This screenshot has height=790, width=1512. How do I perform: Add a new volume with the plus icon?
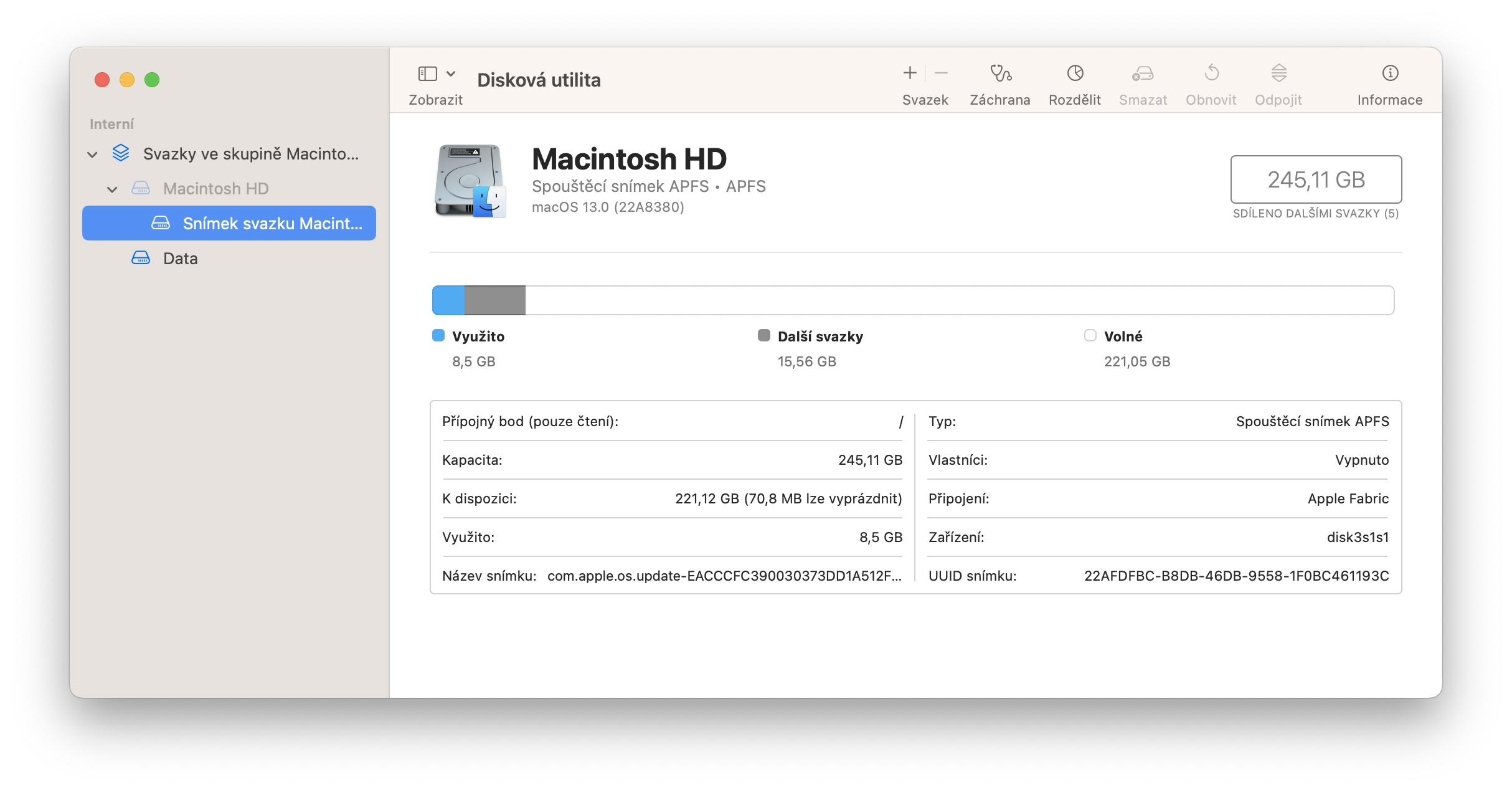909,73
